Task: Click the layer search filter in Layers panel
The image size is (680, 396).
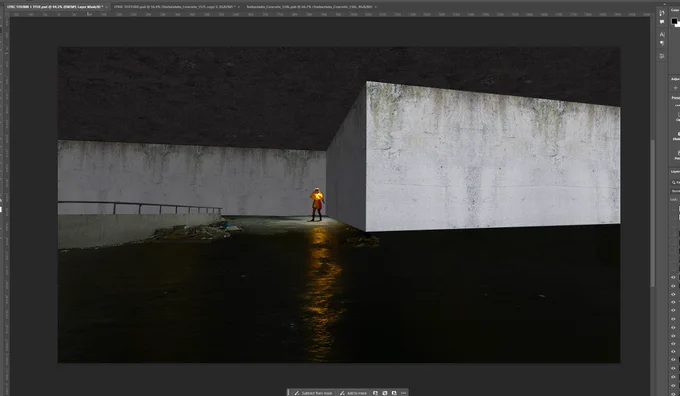Action: click(x=675, y=183)
